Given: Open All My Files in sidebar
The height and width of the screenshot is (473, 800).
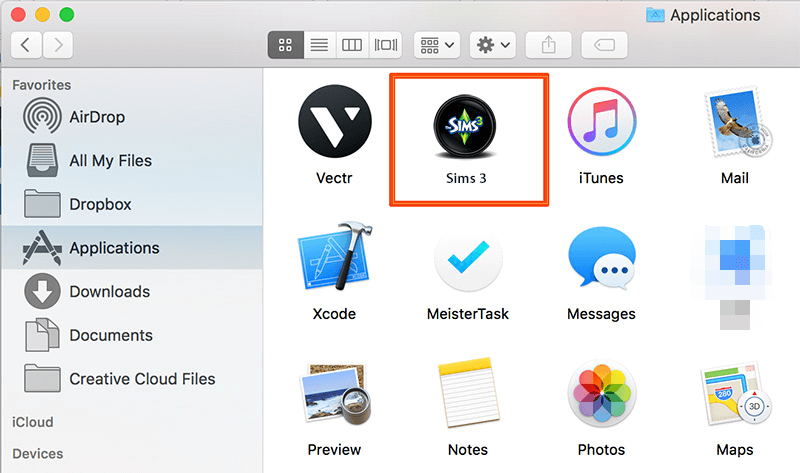Looking at the screenshot, I should (132, 161).
